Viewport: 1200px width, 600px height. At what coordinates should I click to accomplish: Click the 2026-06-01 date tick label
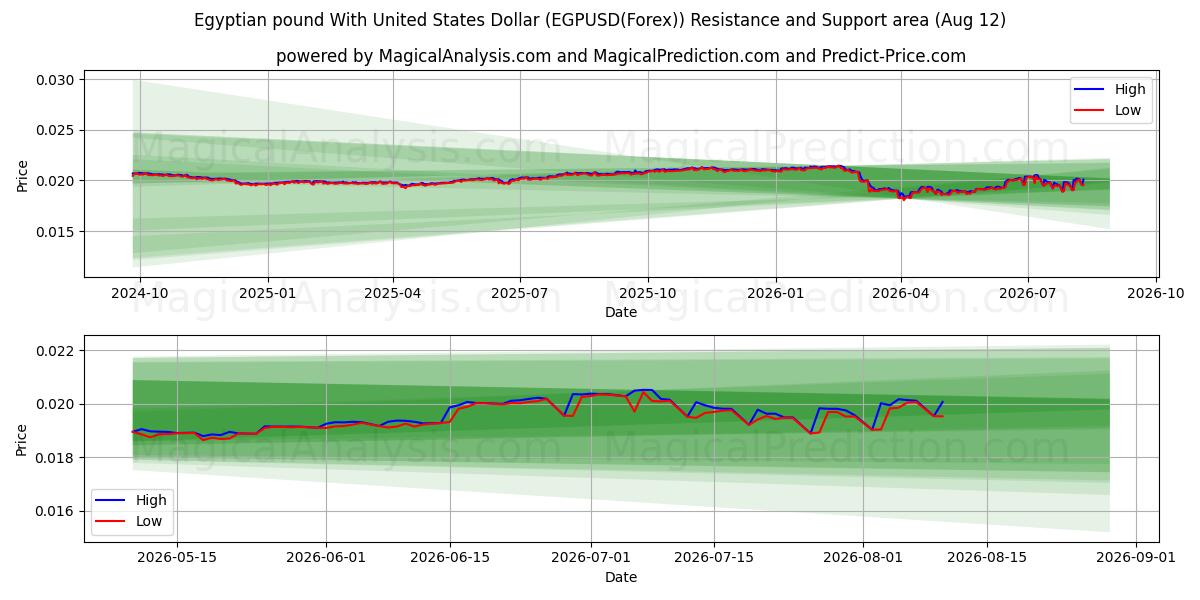pos(326,558)
